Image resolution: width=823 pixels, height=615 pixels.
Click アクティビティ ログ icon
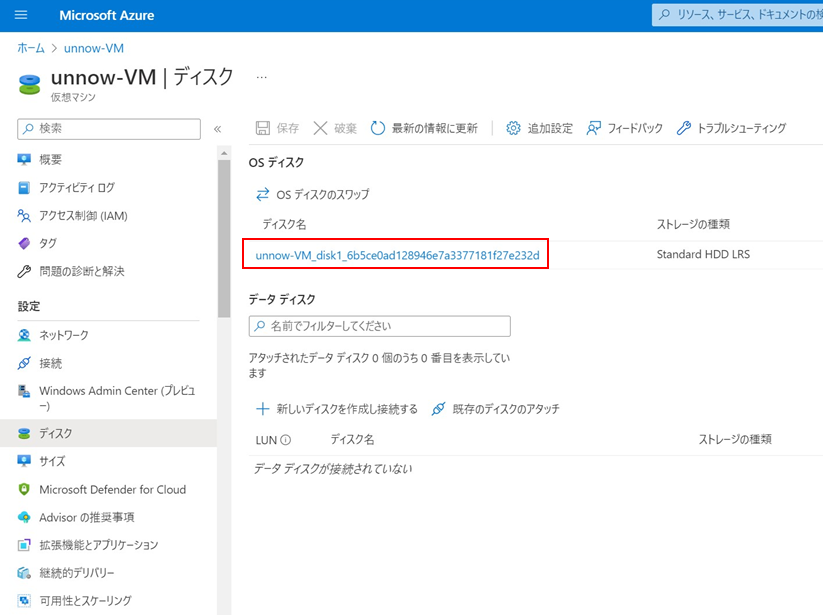24,188
